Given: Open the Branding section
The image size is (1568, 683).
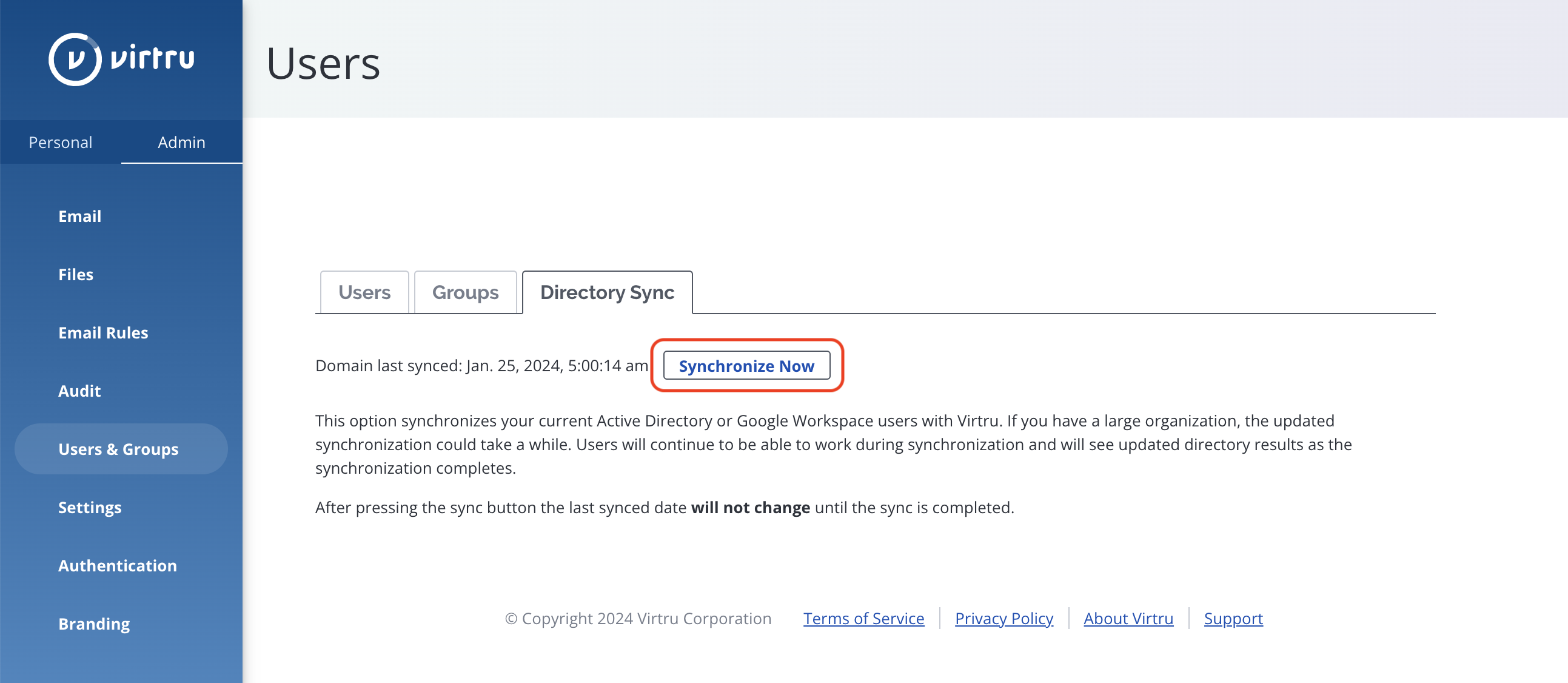Looking at the screenshot, I should [x=94, y=624].
